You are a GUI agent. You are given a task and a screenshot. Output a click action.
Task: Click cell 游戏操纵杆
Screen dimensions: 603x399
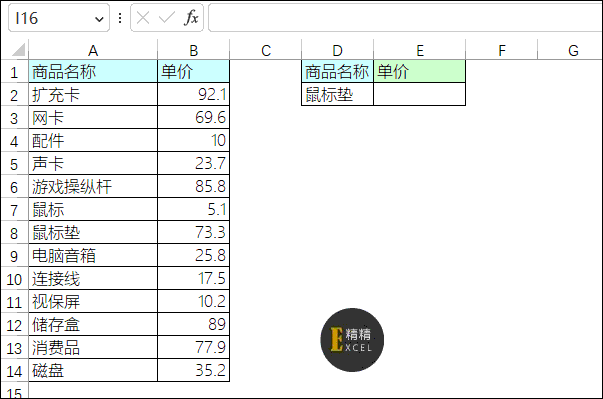93,187
